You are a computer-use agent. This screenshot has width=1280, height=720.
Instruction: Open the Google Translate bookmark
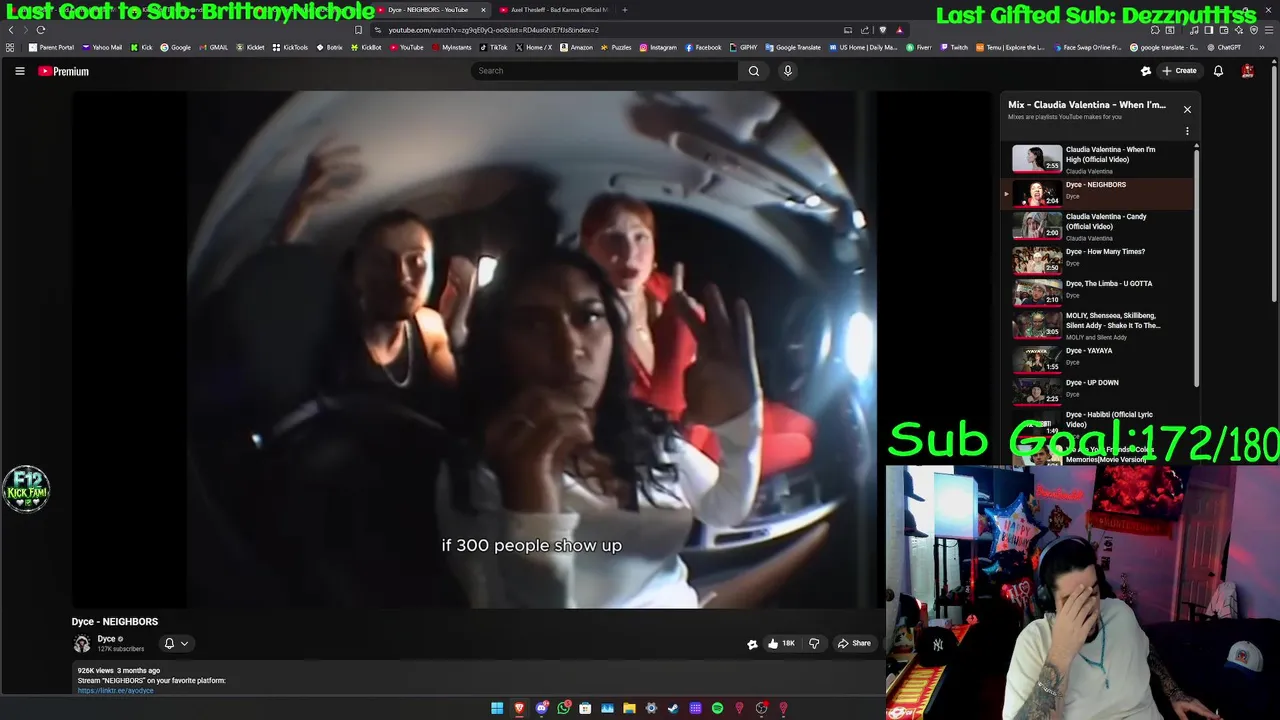coord(793,47)
